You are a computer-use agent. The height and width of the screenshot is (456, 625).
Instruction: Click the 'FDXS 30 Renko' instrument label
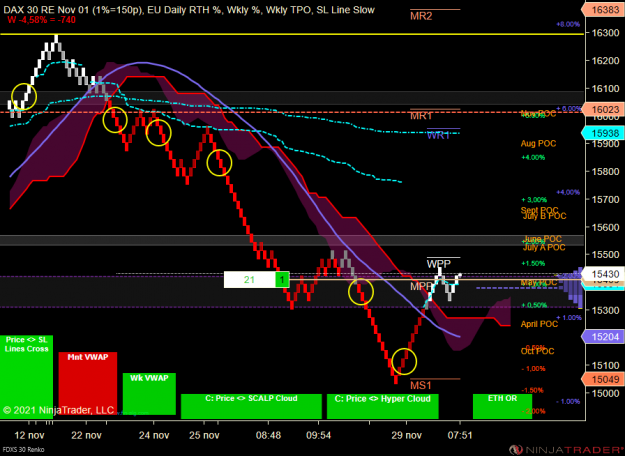point(22,450)
